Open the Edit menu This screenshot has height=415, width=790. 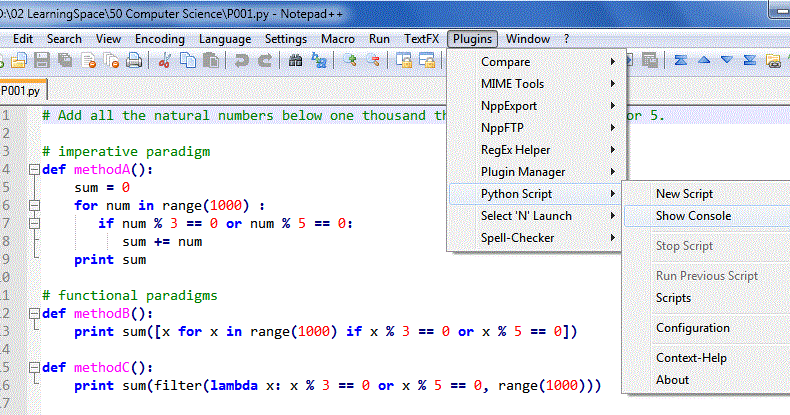23,39
